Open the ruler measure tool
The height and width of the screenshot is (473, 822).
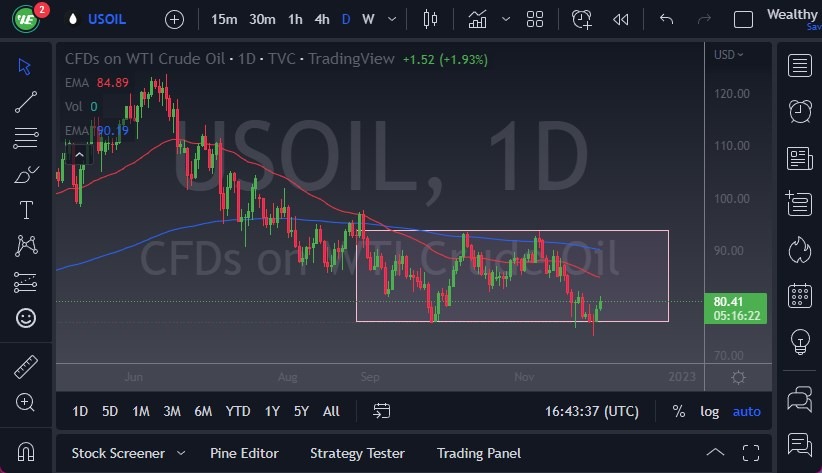tap(26, 367)
